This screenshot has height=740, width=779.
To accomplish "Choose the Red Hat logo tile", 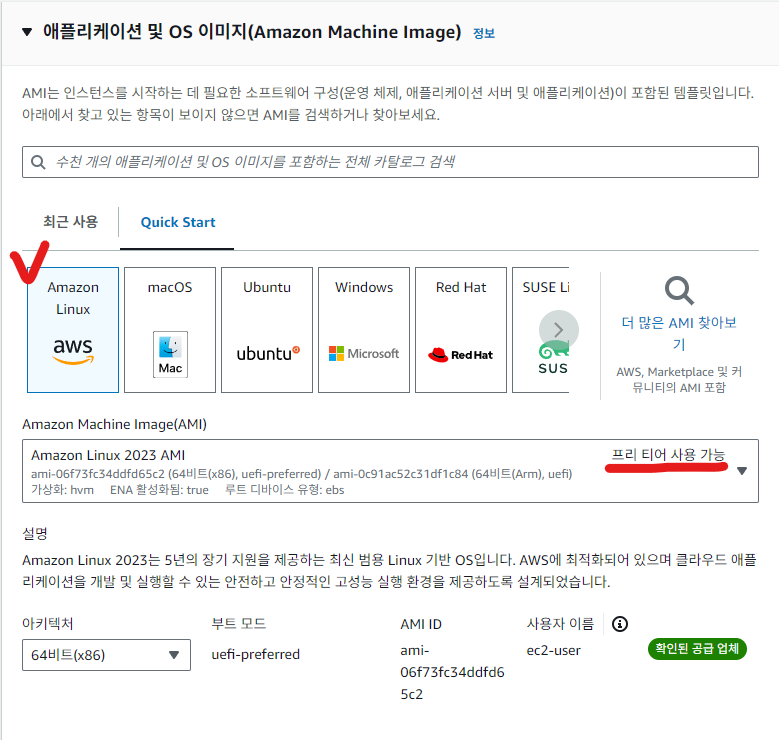I will (x=461, y=330).
